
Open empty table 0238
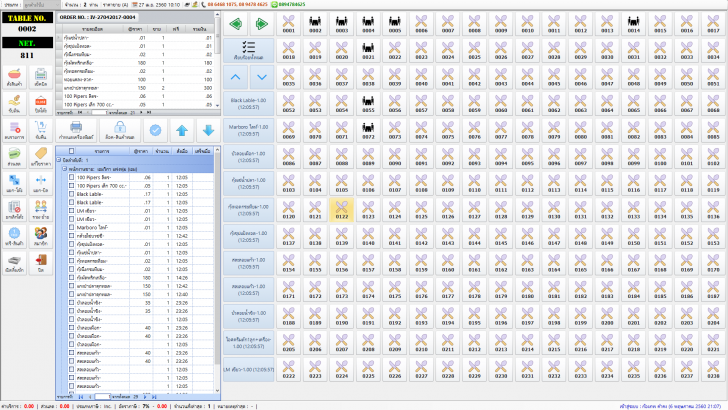click(713, 370)
